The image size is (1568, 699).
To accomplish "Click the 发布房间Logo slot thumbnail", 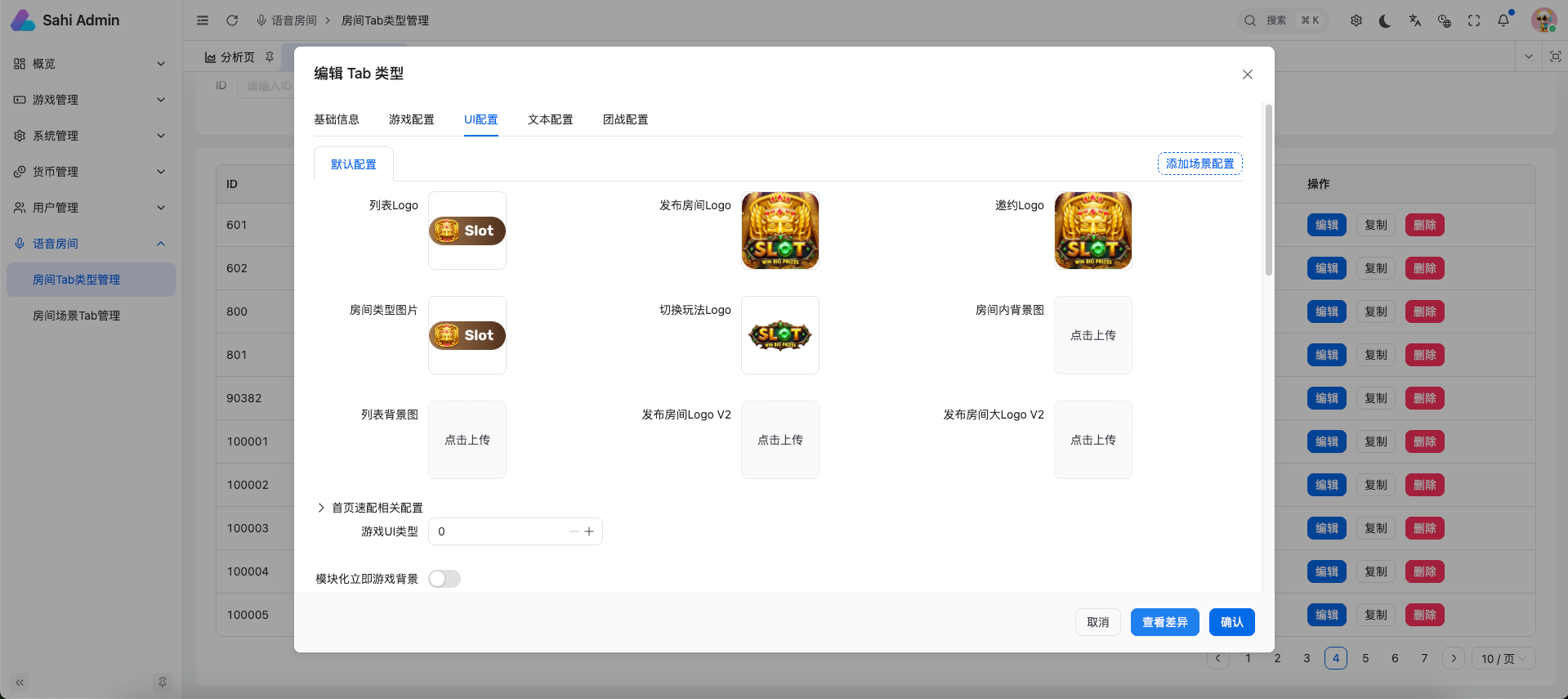I will (x=780, y=231).
